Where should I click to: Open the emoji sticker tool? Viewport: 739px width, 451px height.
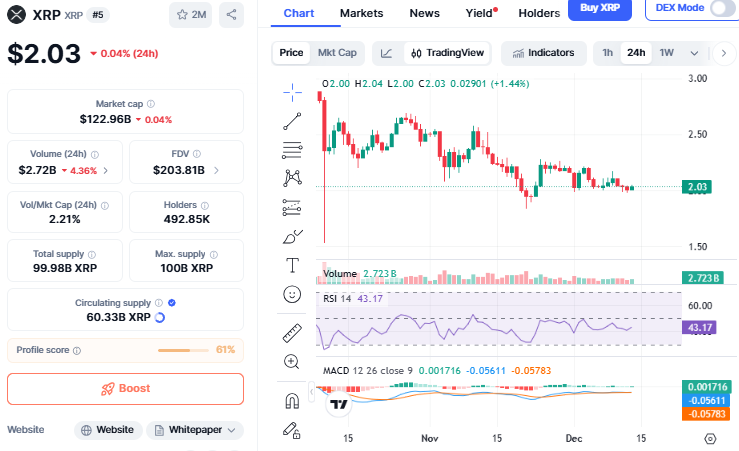point(292,294)
